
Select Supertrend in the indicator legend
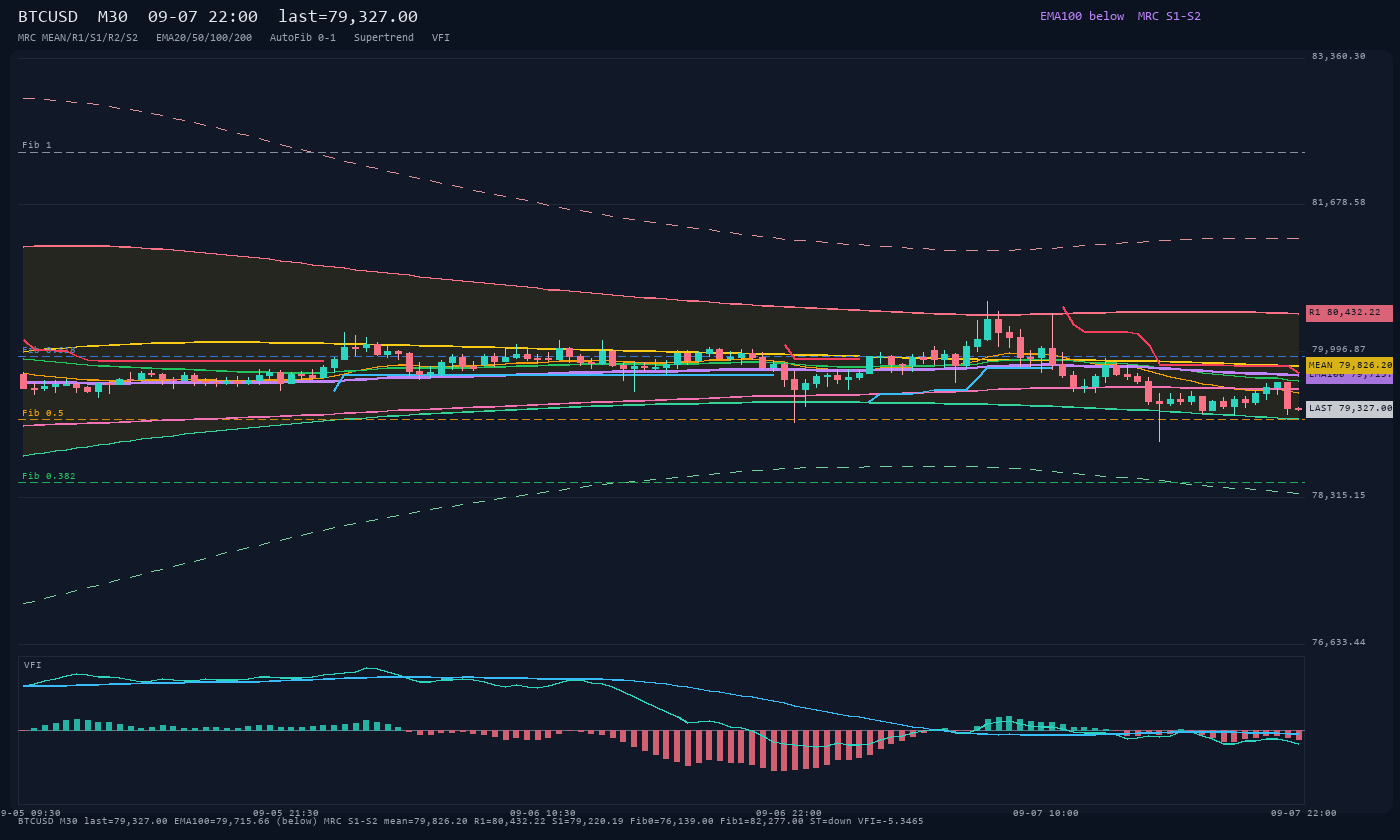pyautogui.click(x=384, y=38)
